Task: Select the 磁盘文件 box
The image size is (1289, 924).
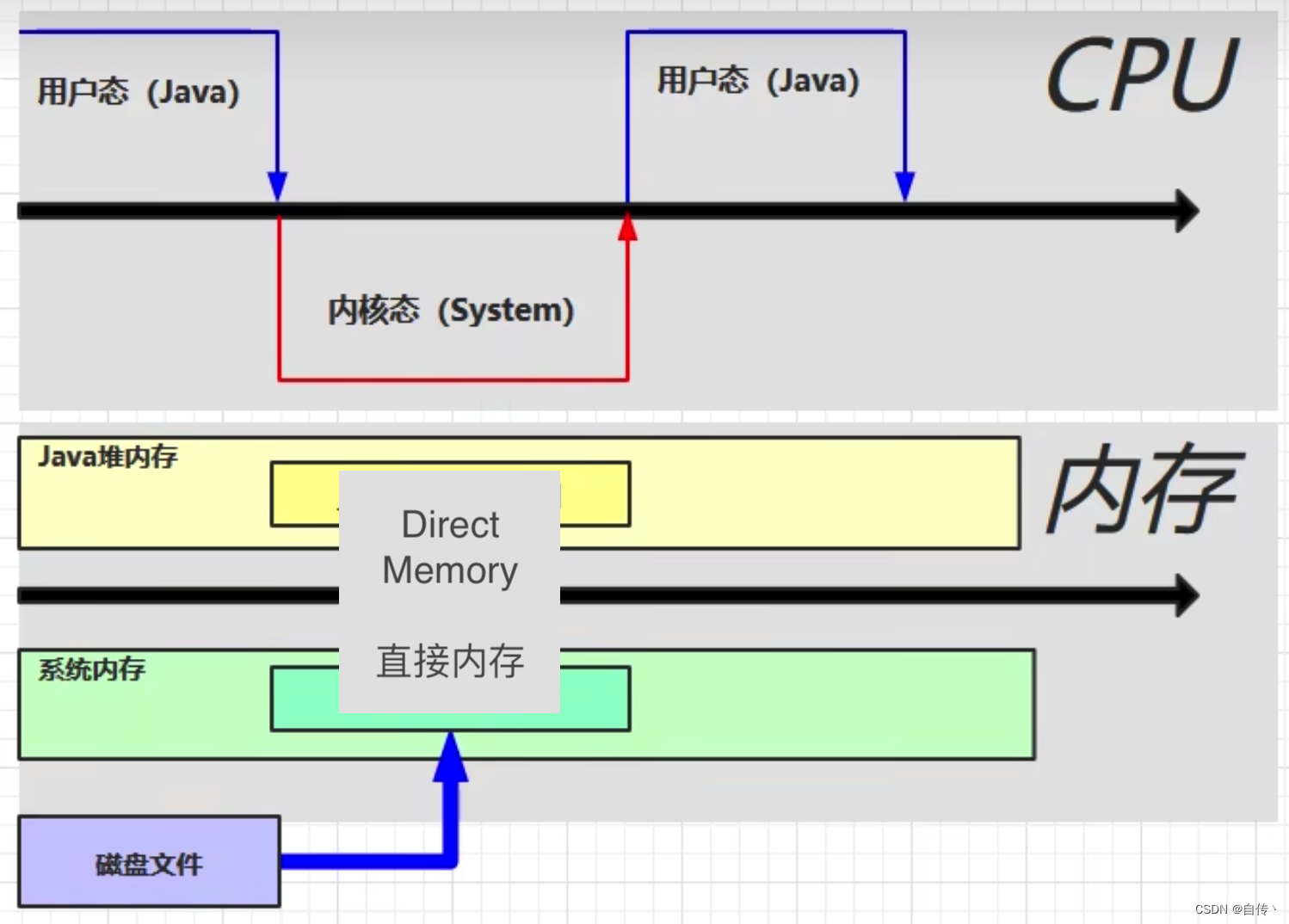Action: [149, 861]
